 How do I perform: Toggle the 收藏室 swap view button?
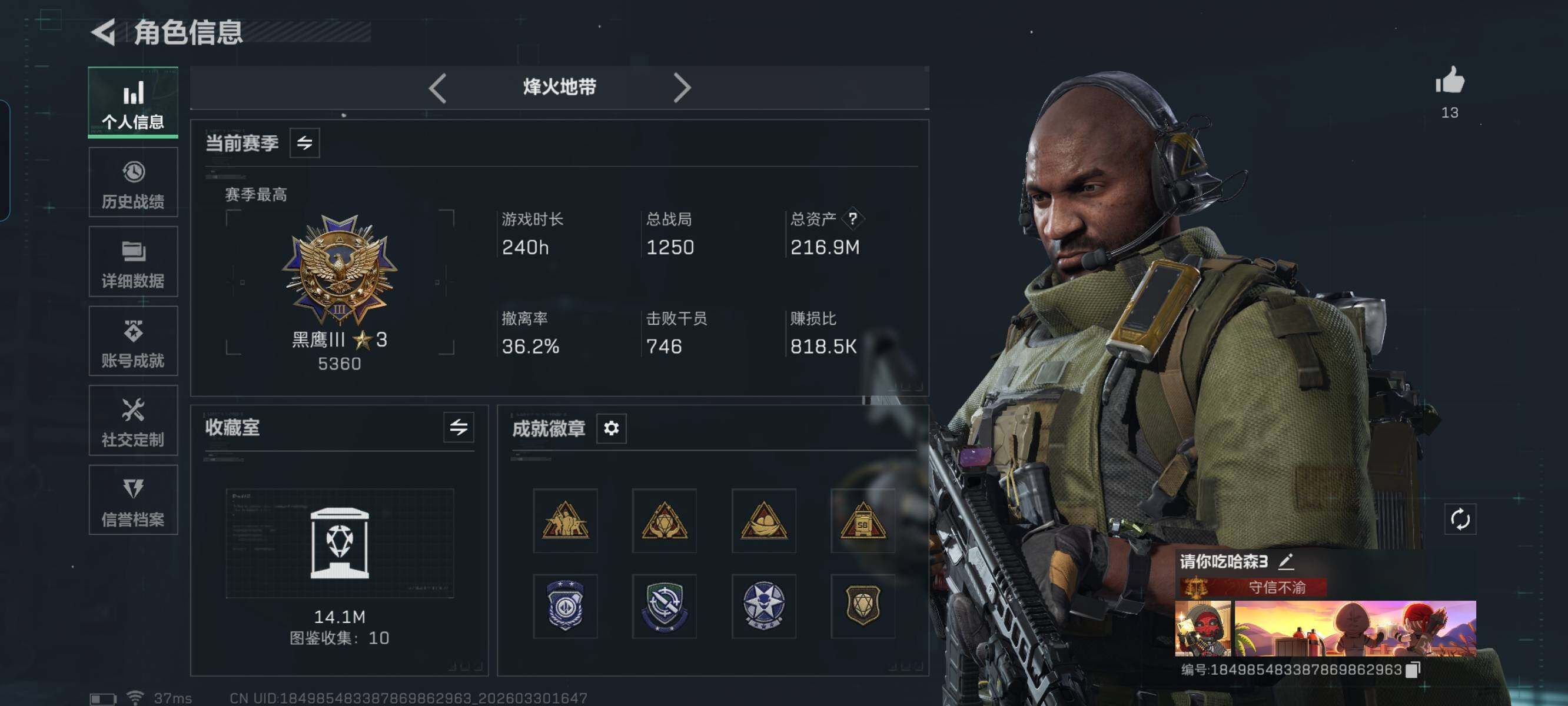click(459, 427)
